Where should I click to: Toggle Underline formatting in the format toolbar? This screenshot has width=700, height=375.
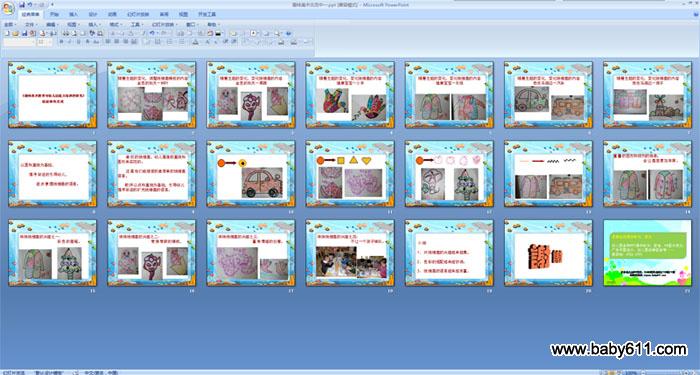[78, 42]
